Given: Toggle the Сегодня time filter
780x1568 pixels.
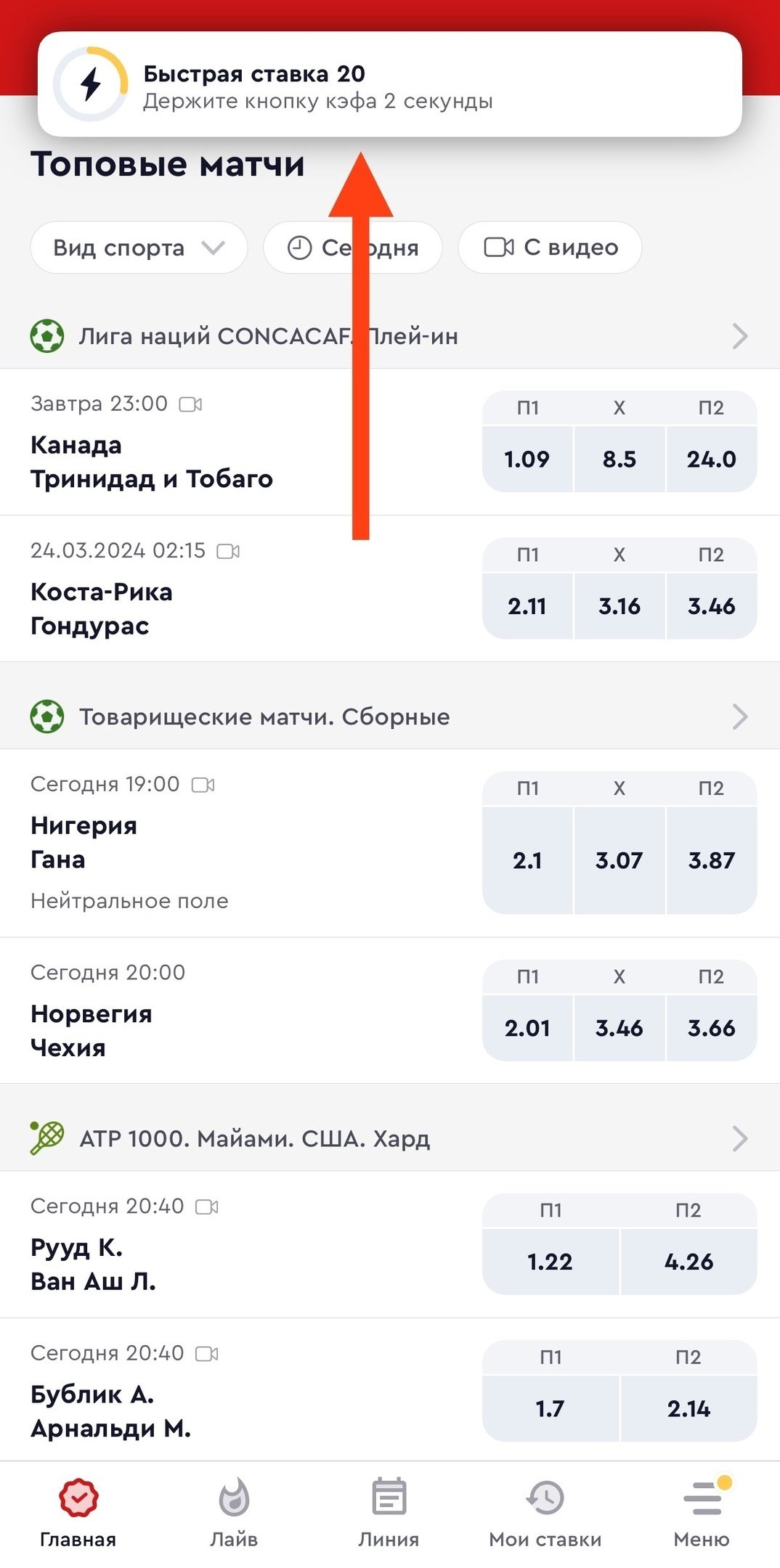Looking at the screenshot, I should pyautogui.click(x=353, y=248).
